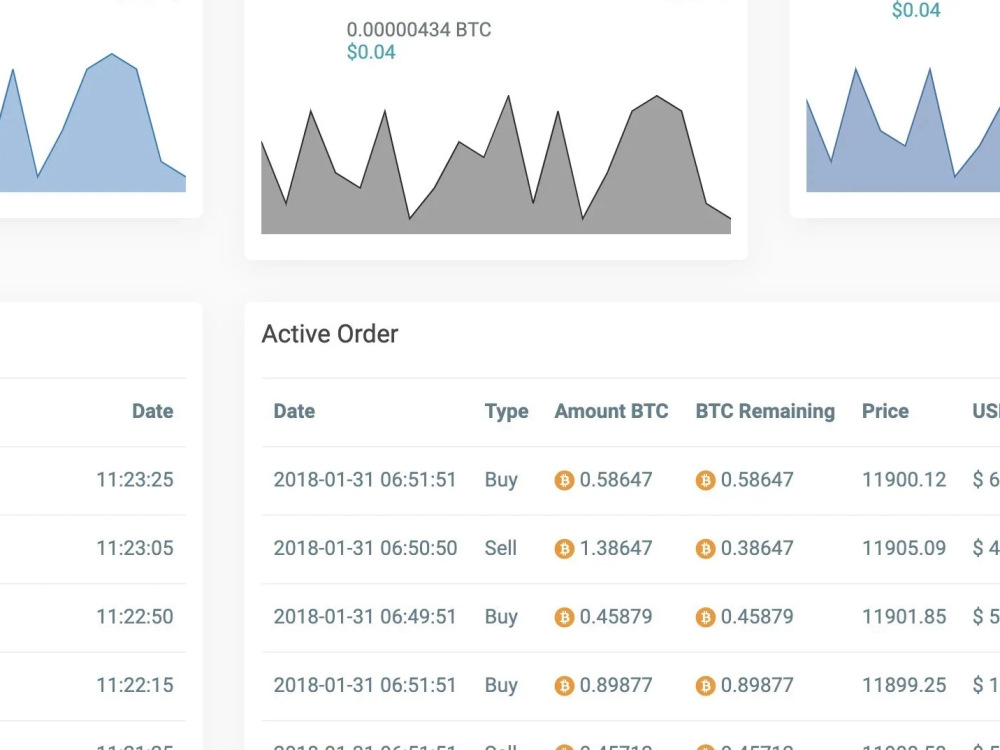1000x750 pixels.
Task: Select time 11:23:25 in left table
Action: (x=135, y=480)
